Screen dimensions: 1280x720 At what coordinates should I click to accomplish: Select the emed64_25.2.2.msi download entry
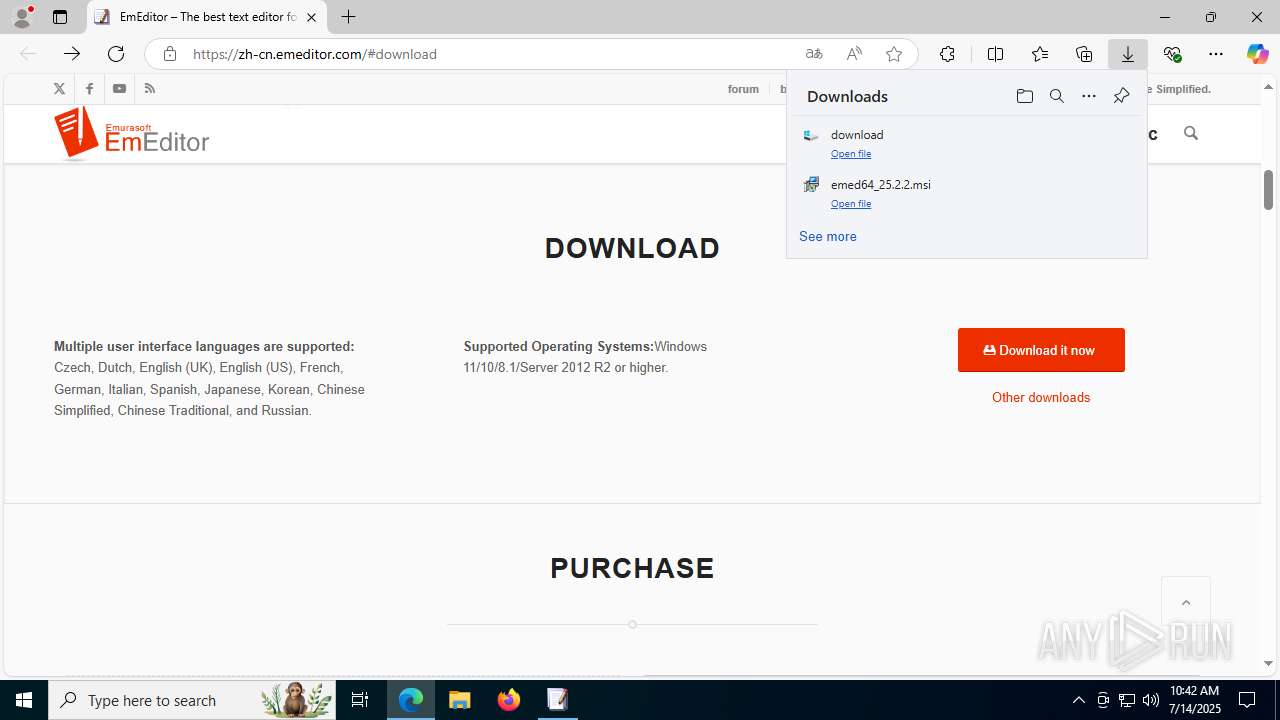[966, 192]
